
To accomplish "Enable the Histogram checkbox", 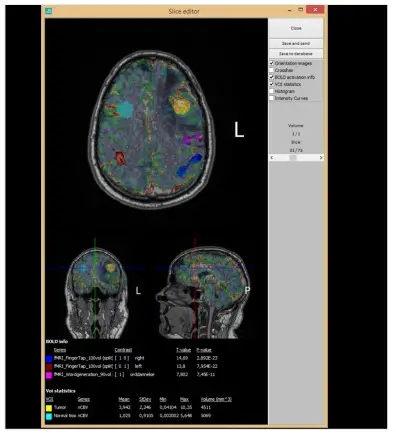I will click(x=272, y=91).
